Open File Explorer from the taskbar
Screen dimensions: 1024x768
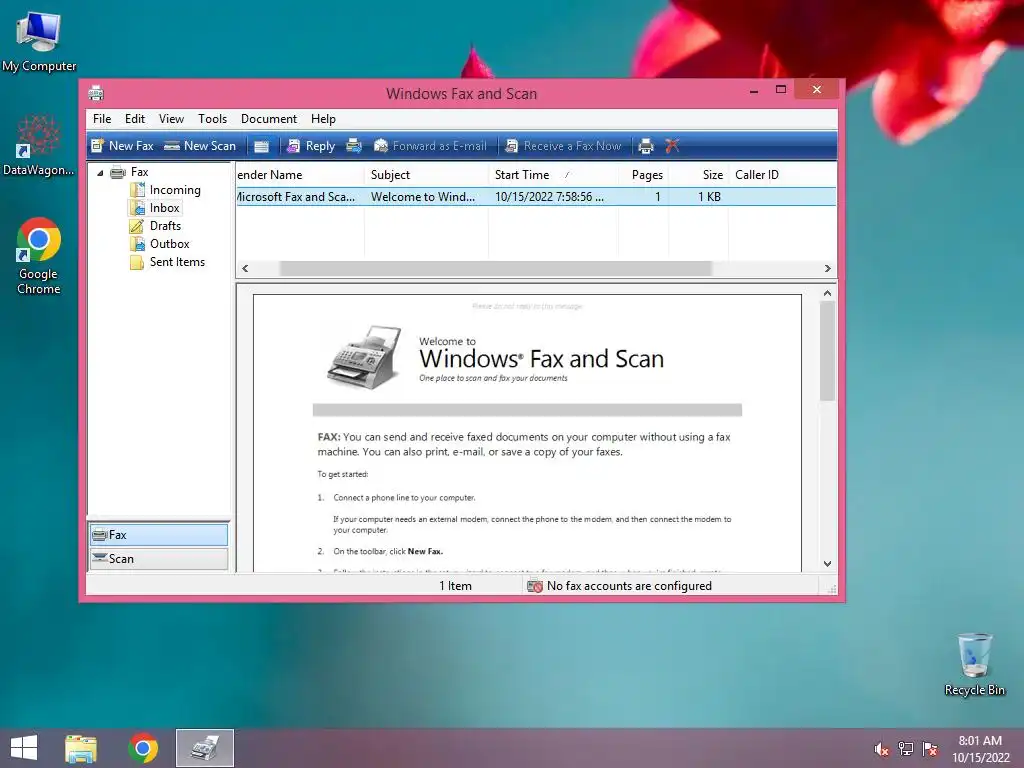pyautogui.click(x=81, y=748)
